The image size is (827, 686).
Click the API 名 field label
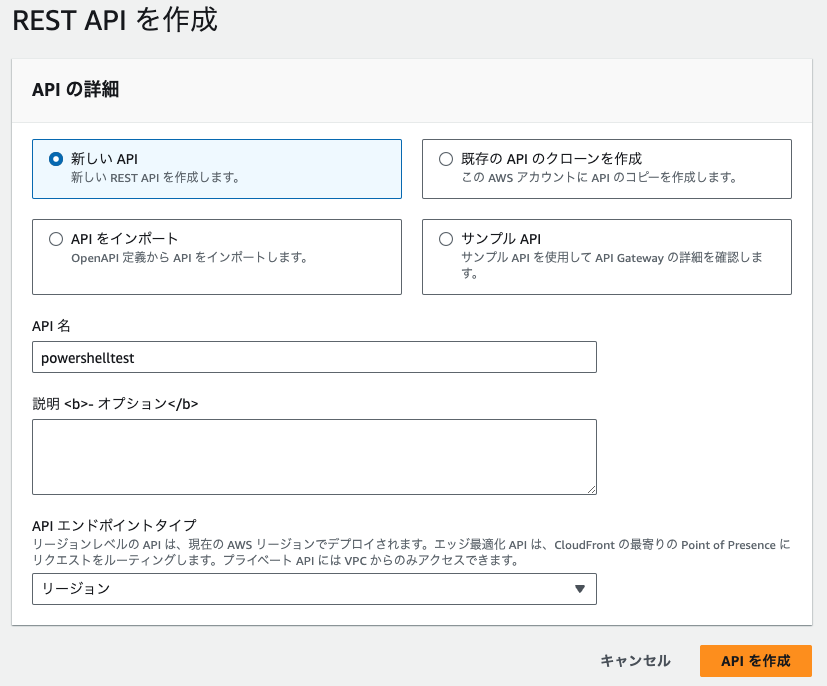pyautogui.click(x=51, y=326)
